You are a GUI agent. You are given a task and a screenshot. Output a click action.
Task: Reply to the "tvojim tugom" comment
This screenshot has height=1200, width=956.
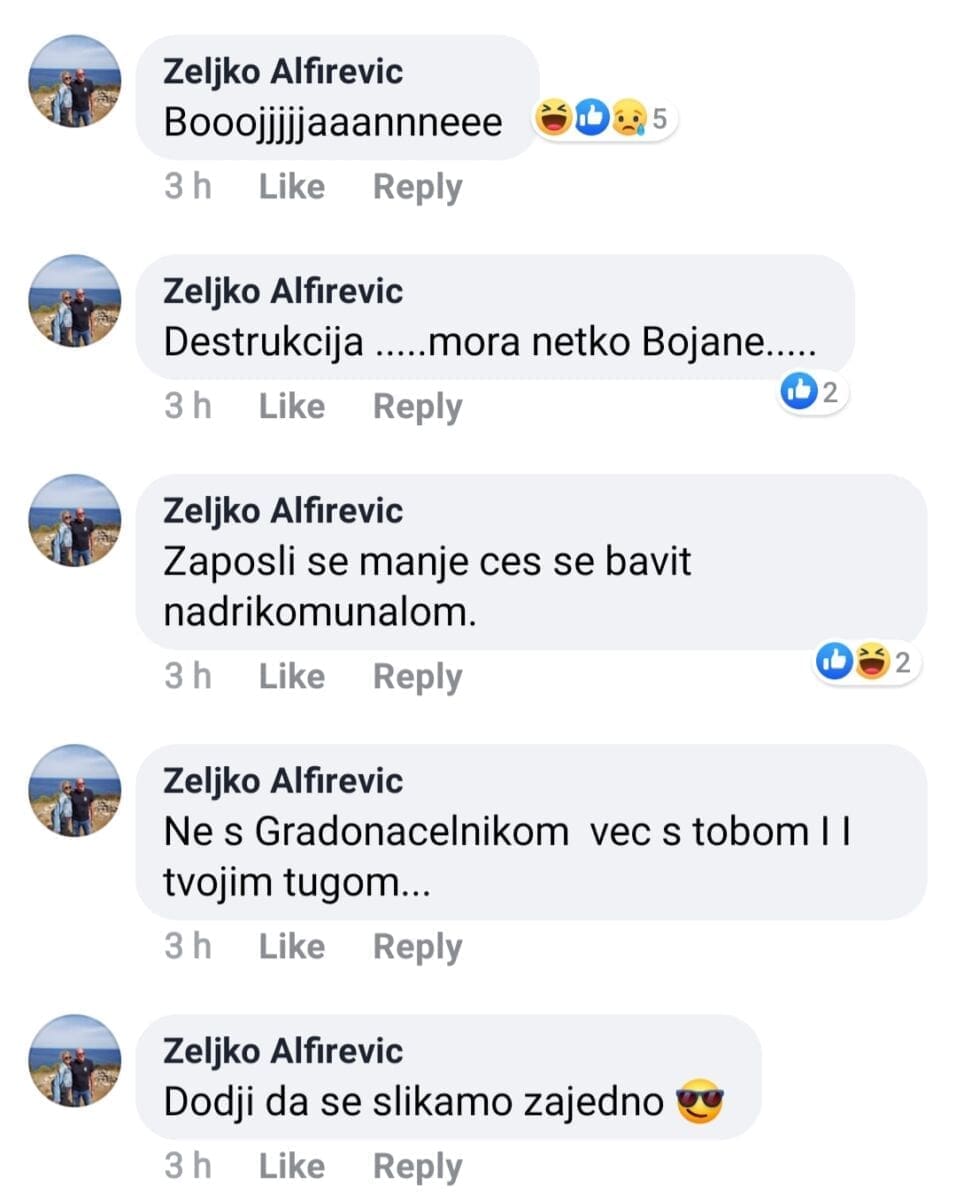[417, 946]
